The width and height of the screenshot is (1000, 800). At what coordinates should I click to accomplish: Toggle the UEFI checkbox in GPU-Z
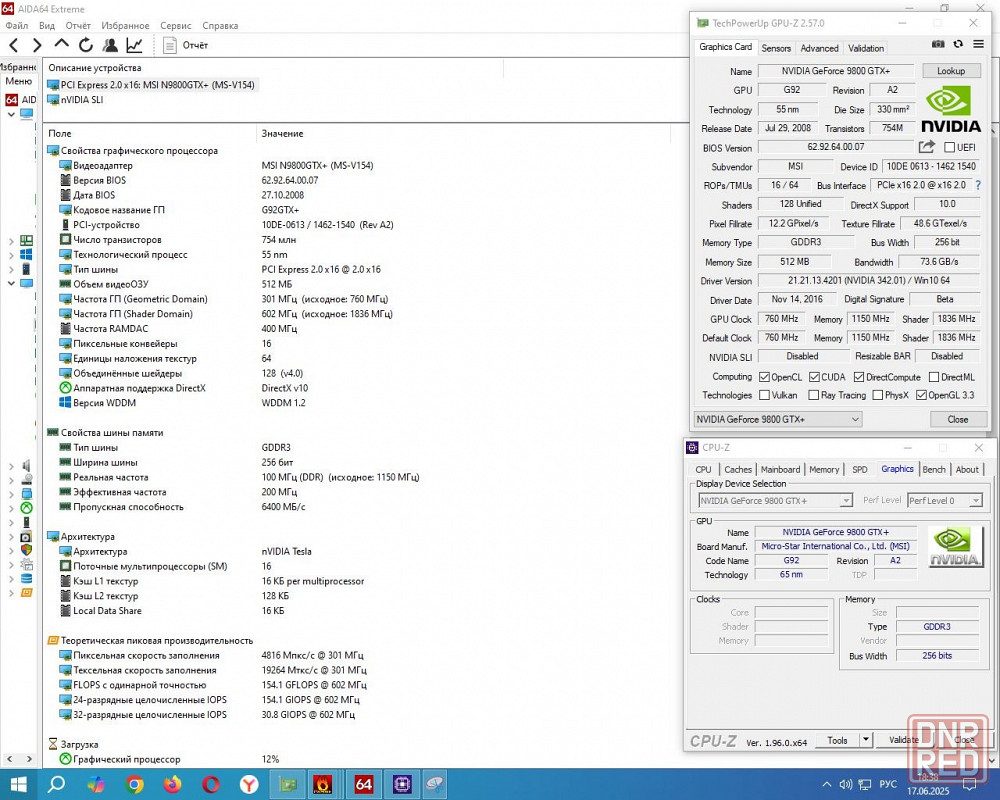pyautogui.click(x=950, y=147)
